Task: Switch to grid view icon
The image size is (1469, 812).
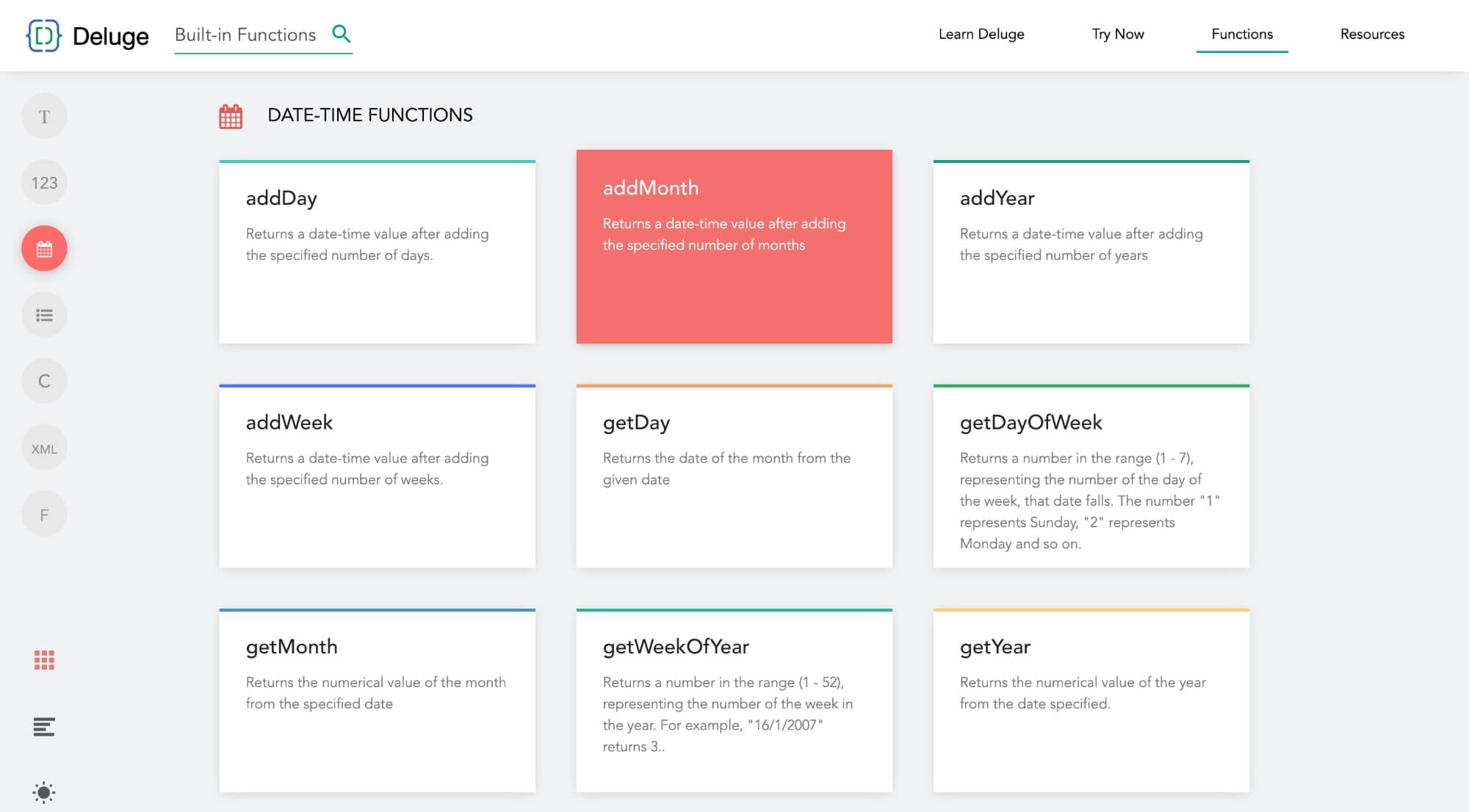Action: tap(44, 660)
